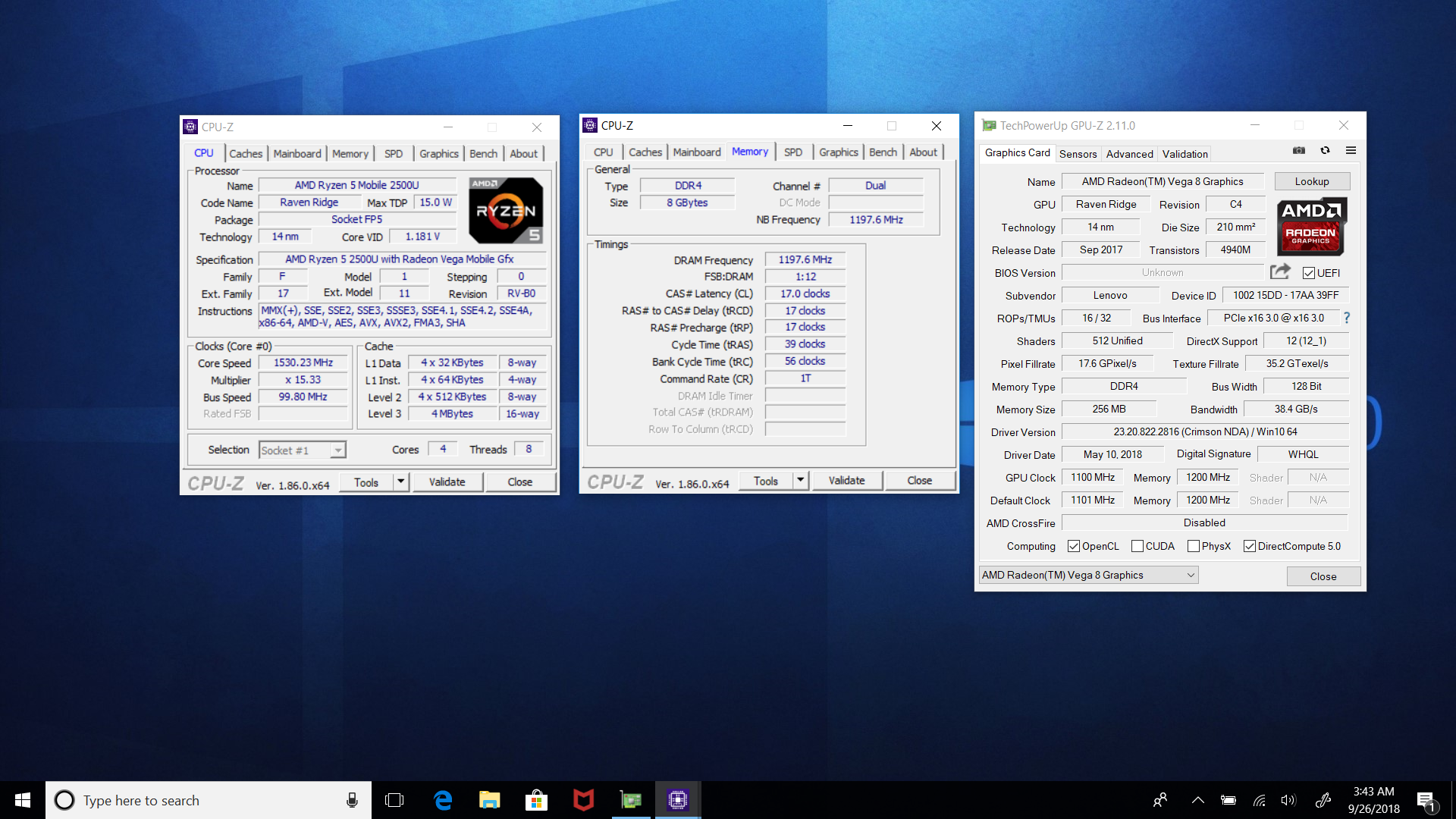Open Task View on taskbar
Screen dimensions: 1456x819
[394, 800]
